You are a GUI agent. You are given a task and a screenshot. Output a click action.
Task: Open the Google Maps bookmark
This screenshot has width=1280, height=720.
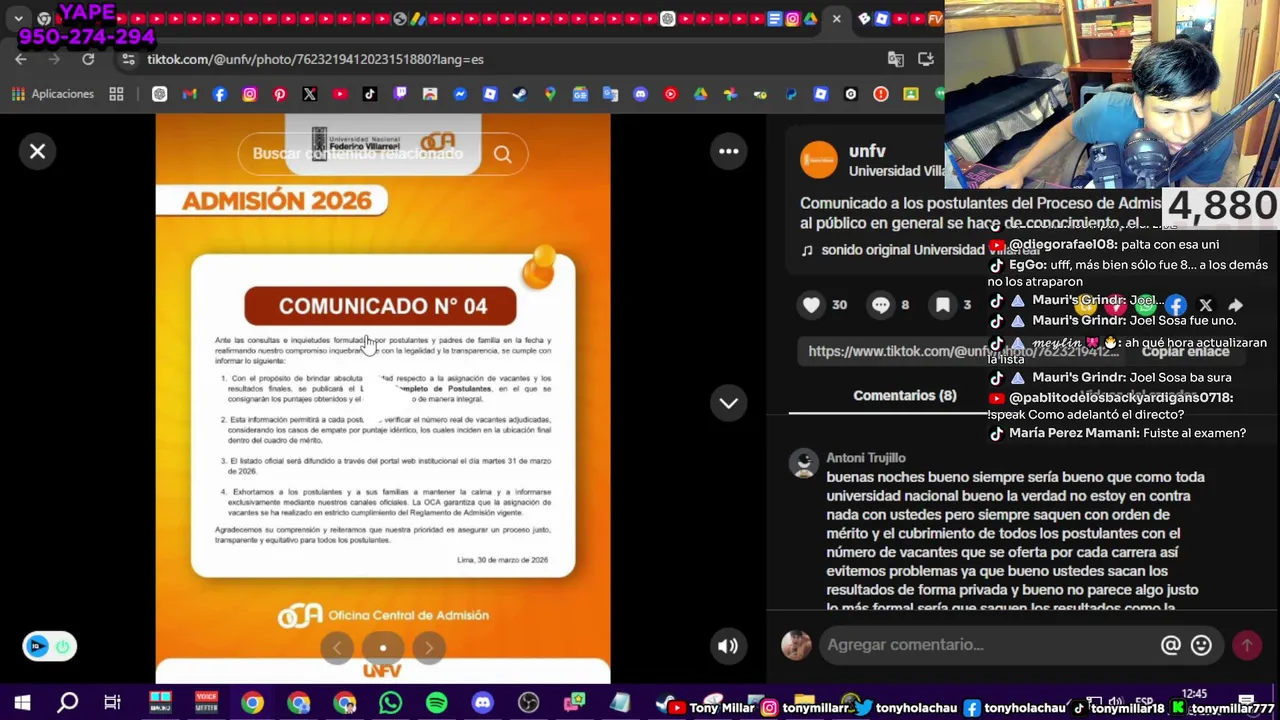click(x=550, y=94)
